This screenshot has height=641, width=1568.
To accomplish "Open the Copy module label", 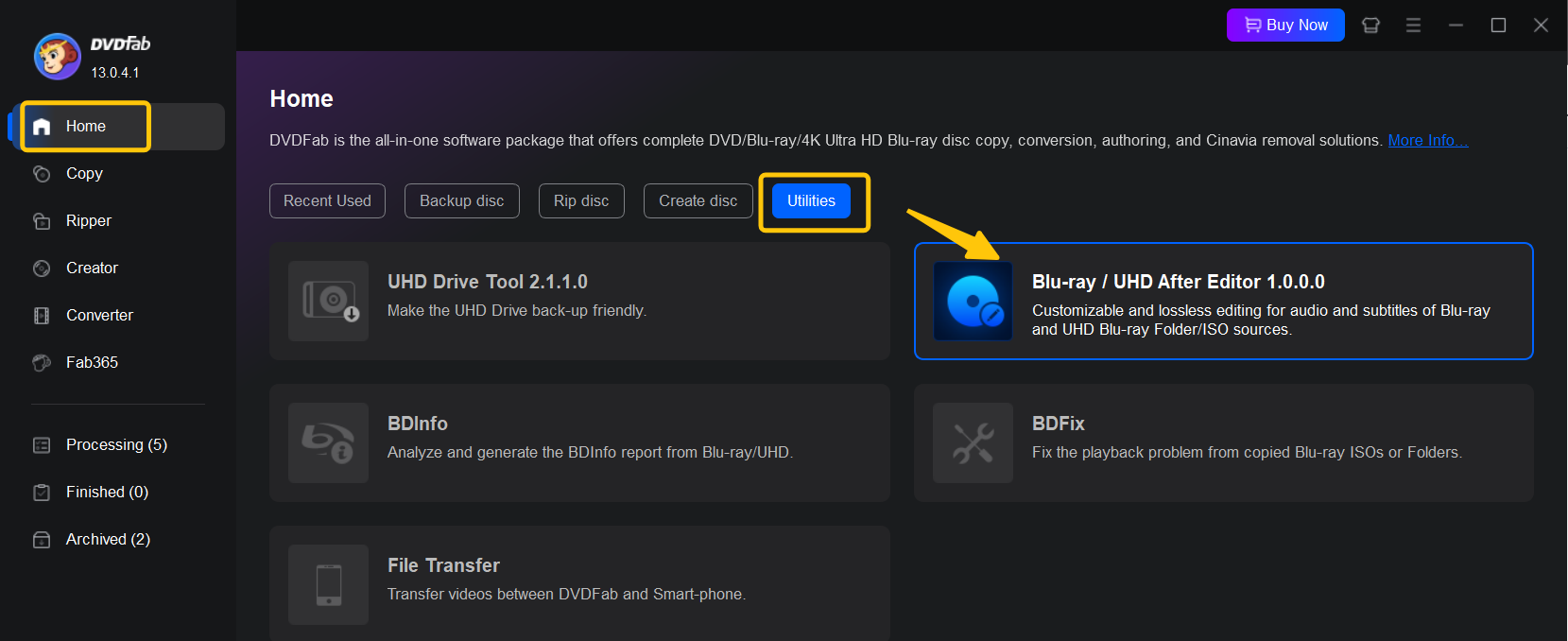I will pos(84,174).
